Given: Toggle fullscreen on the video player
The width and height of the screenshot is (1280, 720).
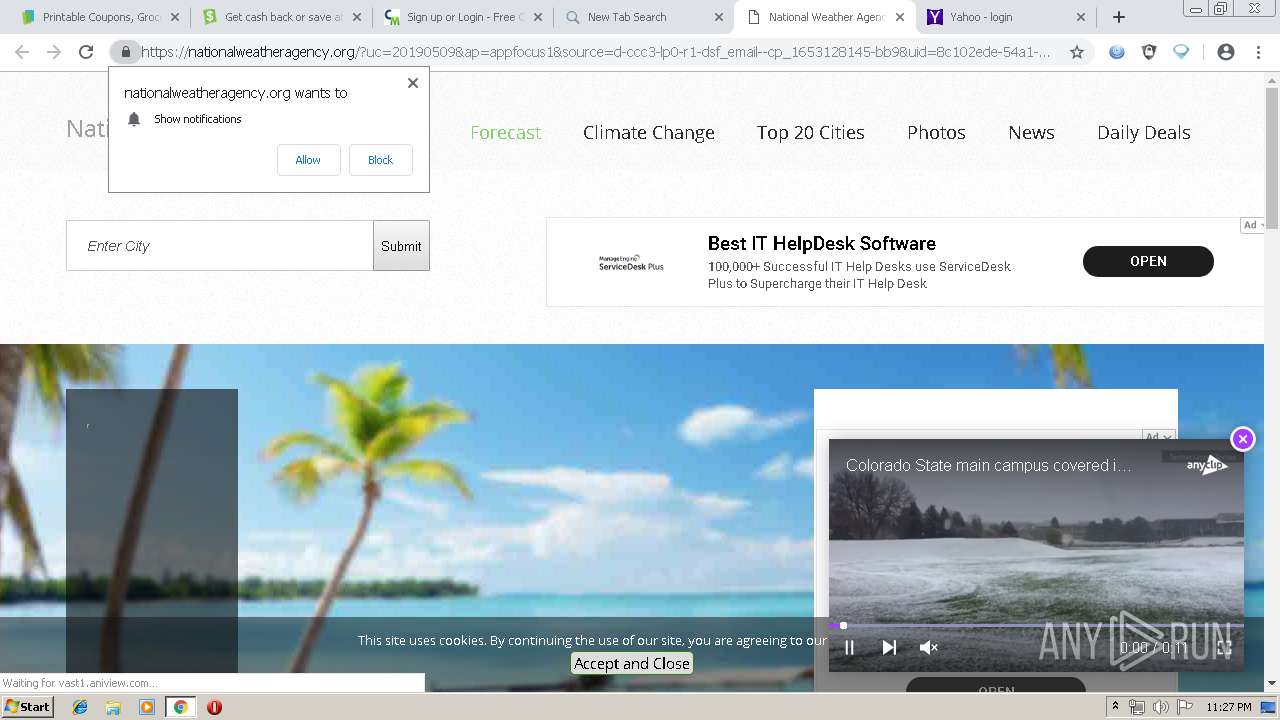Looking at the screenshot, I should click(1224, 648).
